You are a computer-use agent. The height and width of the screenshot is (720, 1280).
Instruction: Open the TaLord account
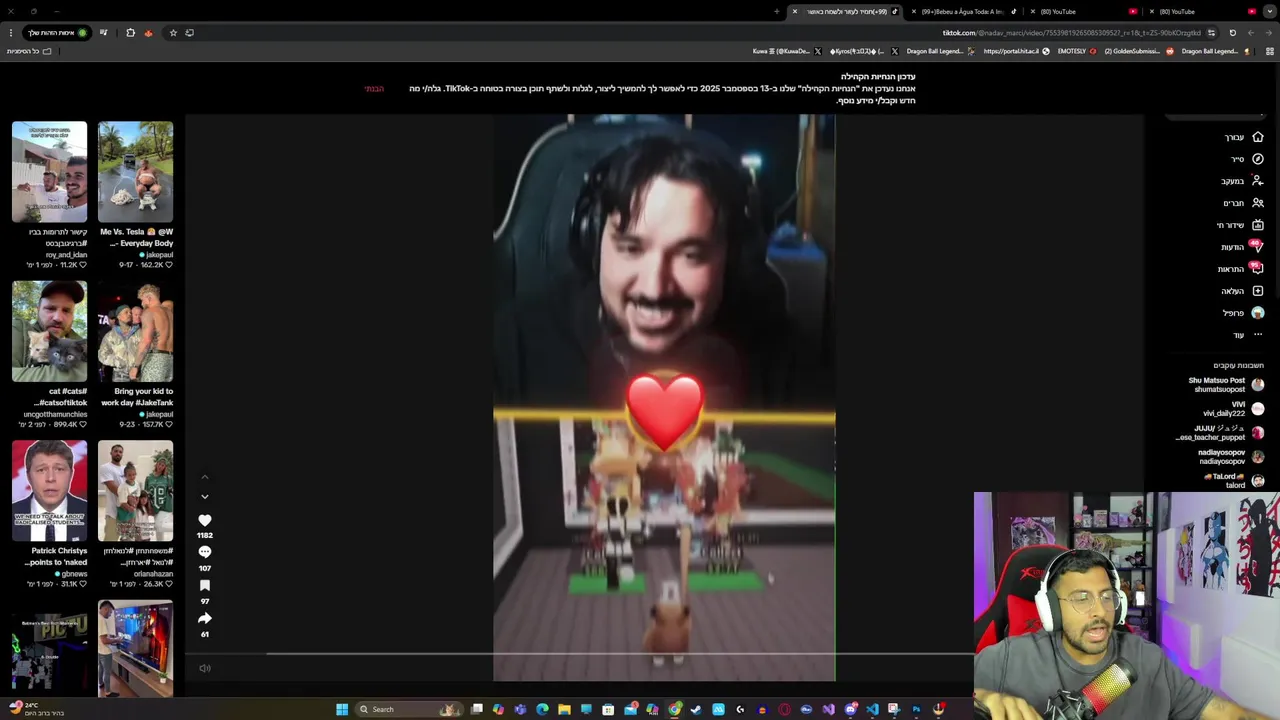[1233, 481]
